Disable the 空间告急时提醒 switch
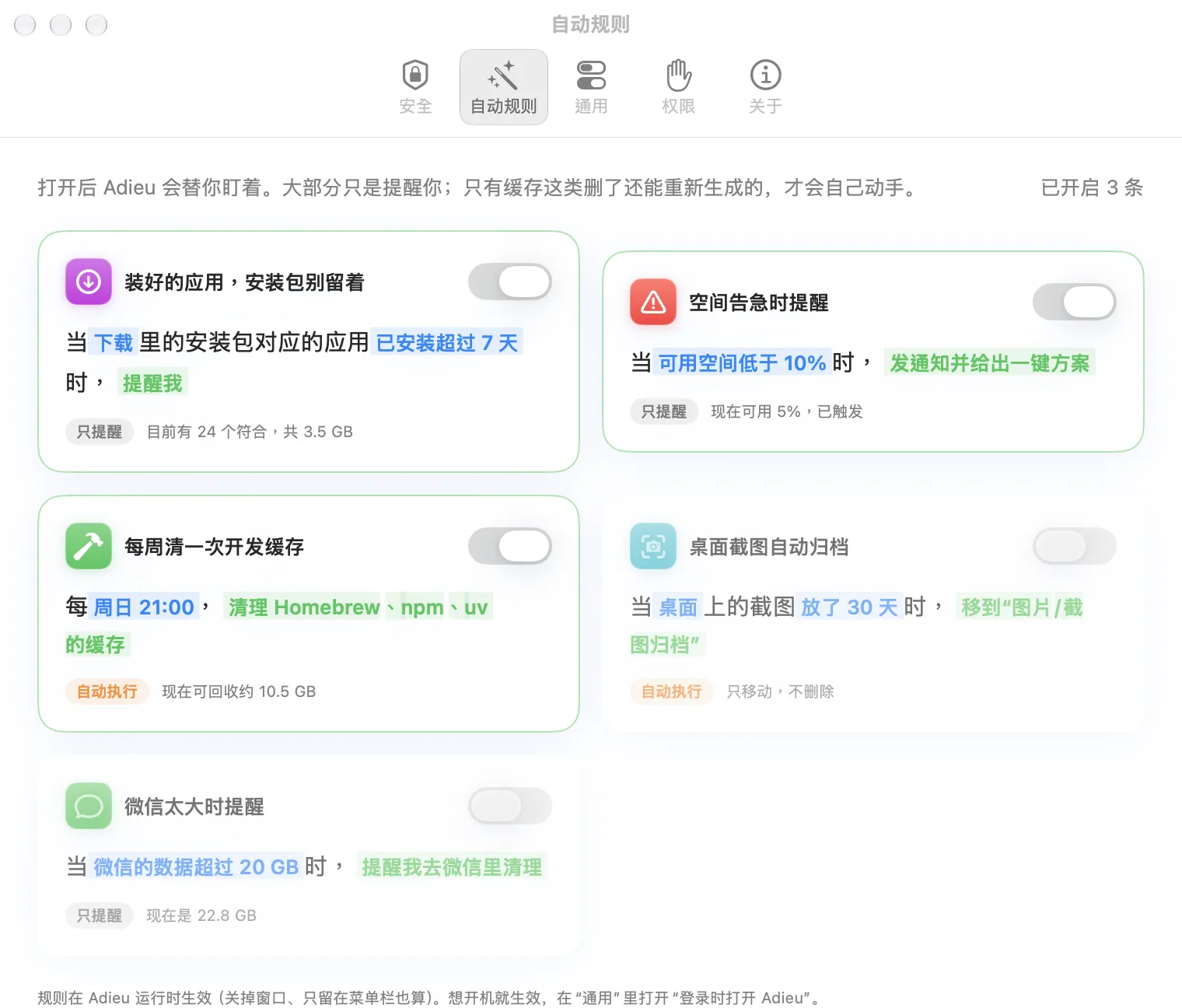This screenshot has width=1182, height=1008. coord(1075,302)
